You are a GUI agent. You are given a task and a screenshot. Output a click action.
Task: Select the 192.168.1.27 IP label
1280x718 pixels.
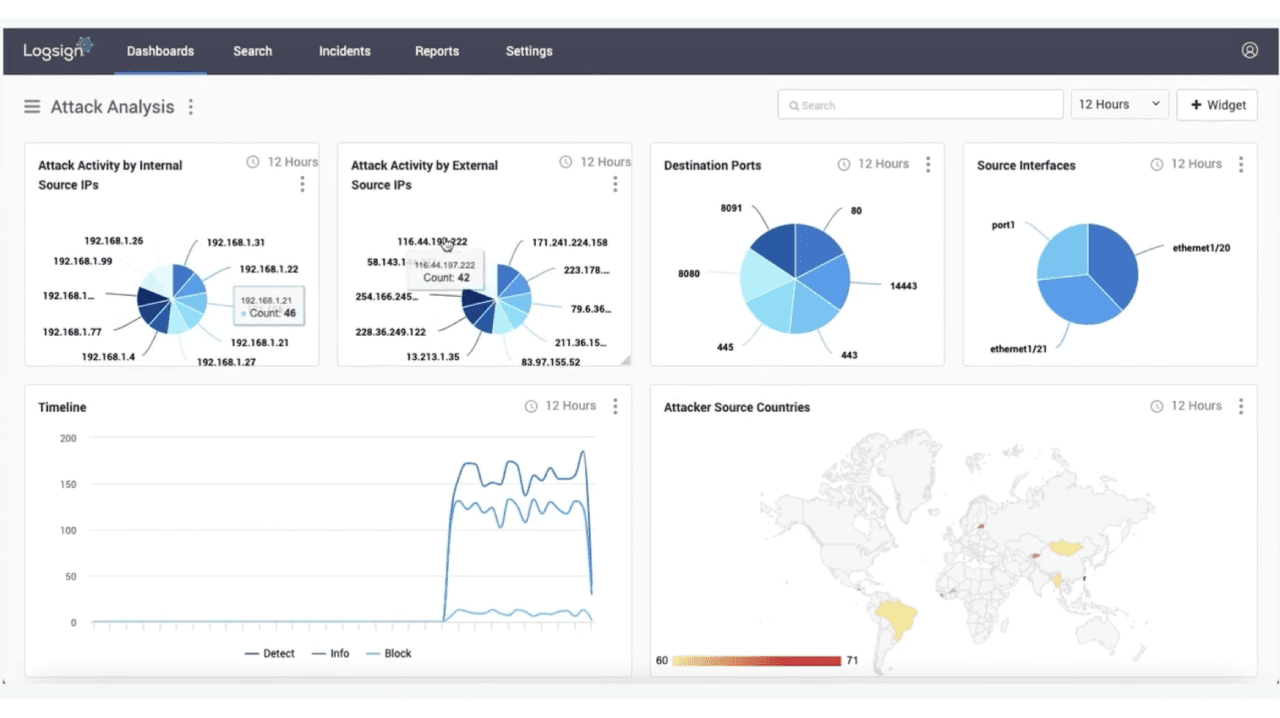pos(227,362)
